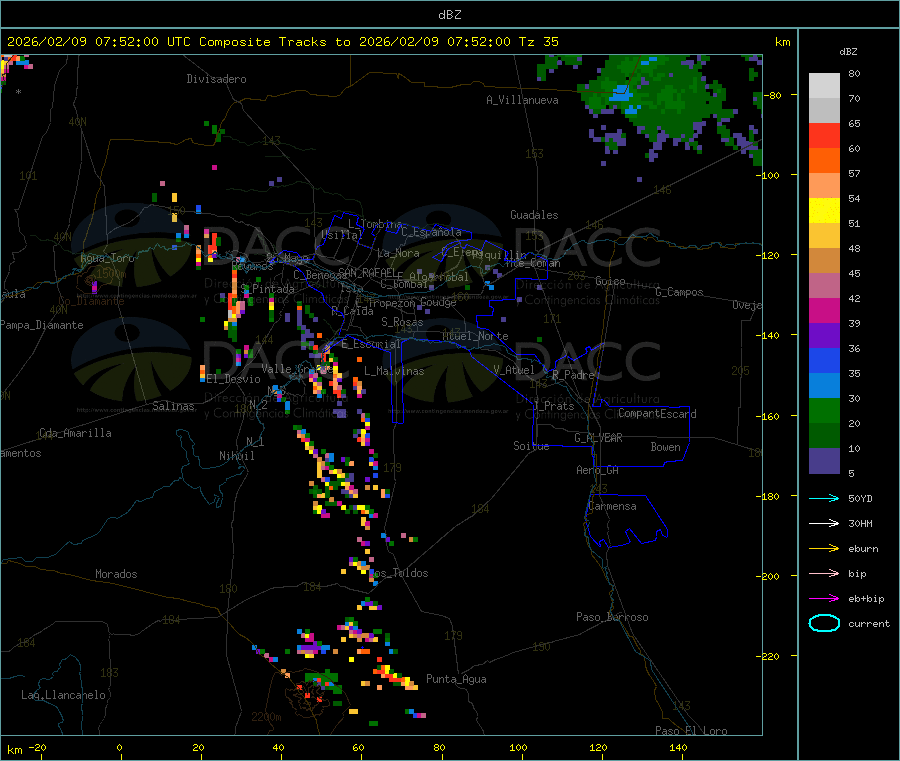
Task: Click the current legend label
Action: click(869, 623)
